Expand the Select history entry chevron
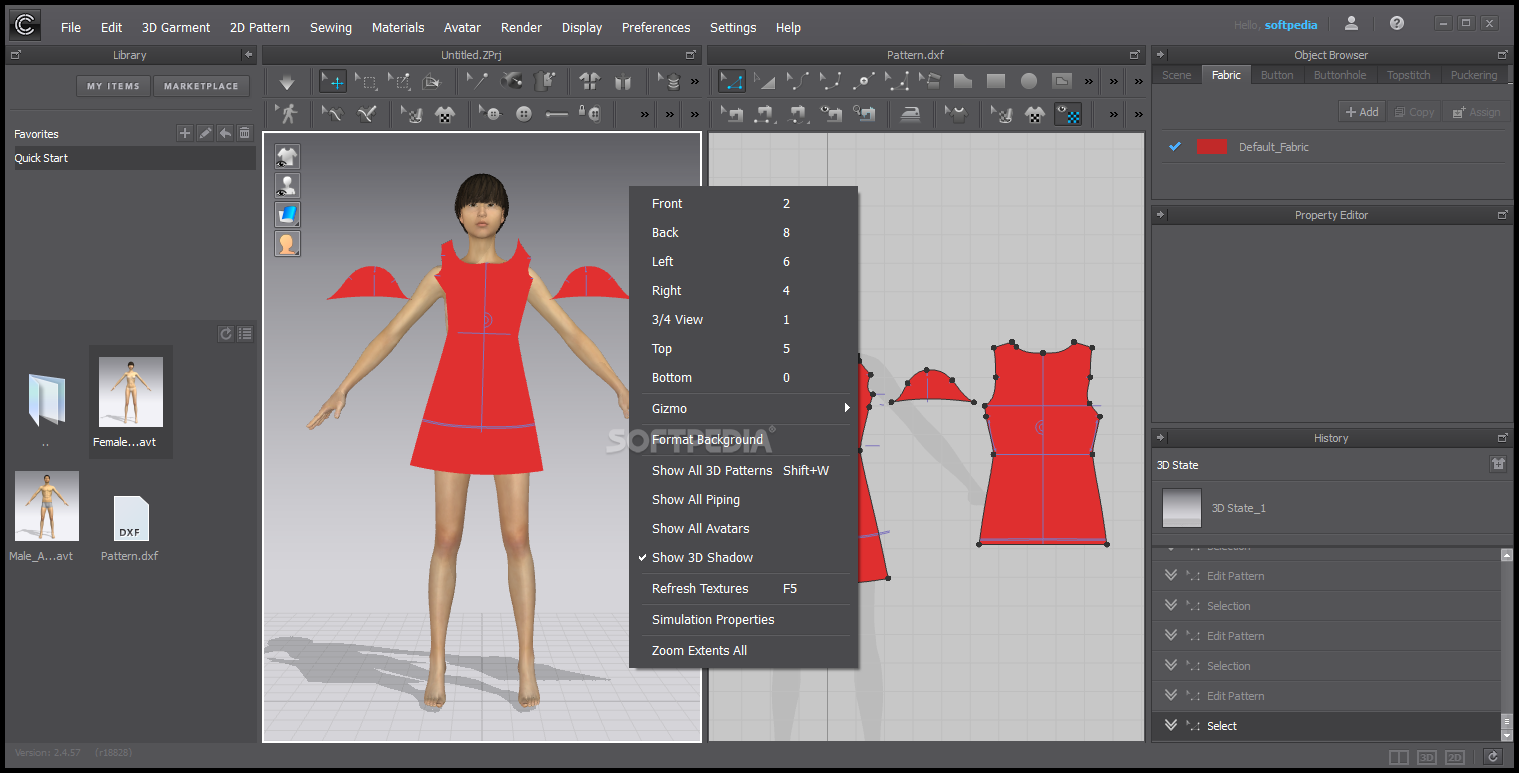The image size is (1519, 773). click(1172, 726)
